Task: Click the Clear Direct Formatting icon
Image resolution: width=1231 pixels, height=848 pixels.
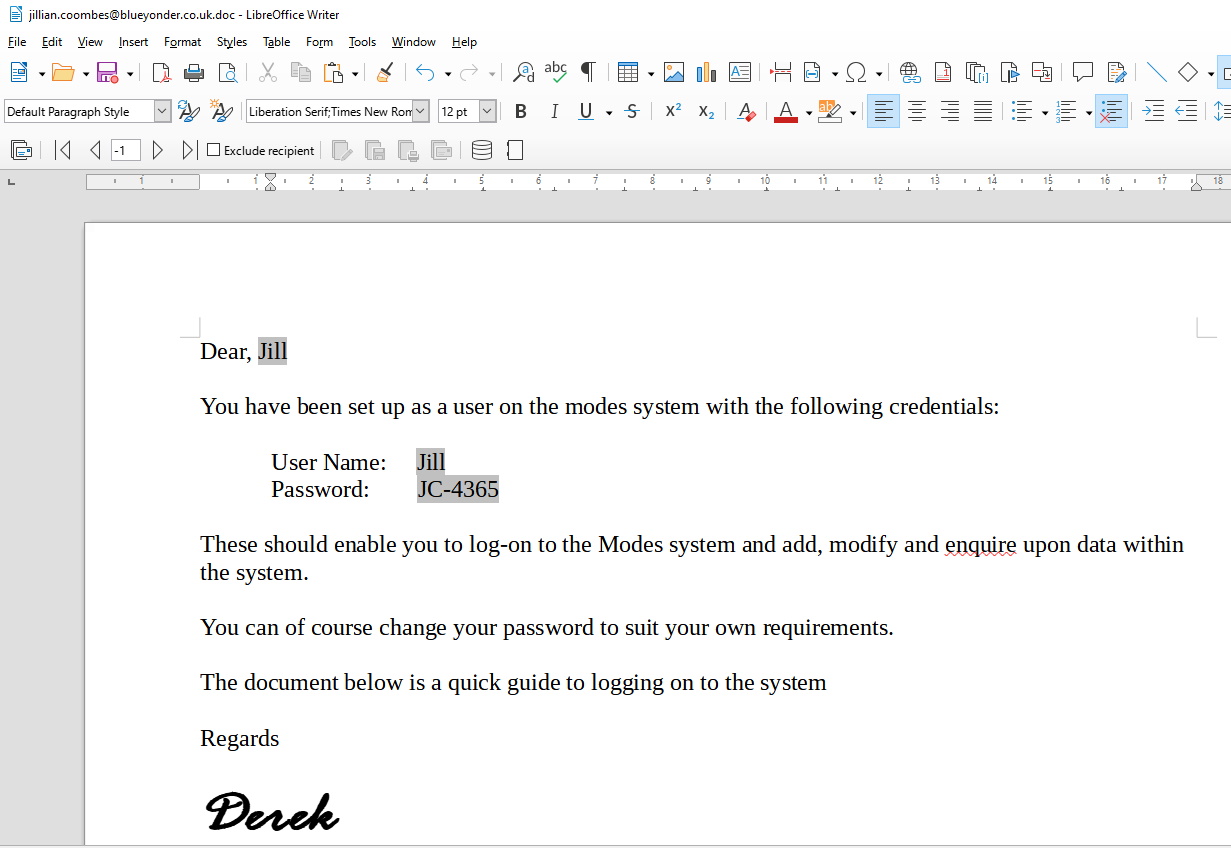Action: tap(745, 112)
